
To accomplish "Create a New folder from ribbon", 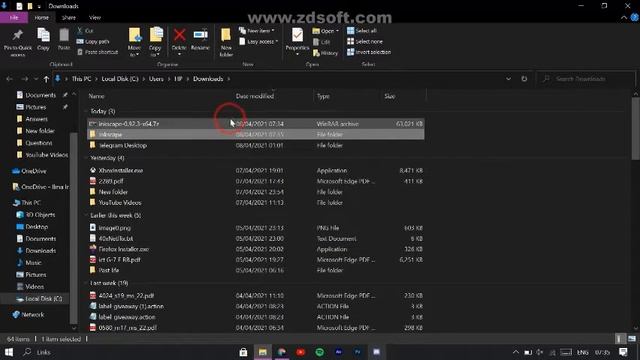I will pyautogui.click(x=226, y=42).
